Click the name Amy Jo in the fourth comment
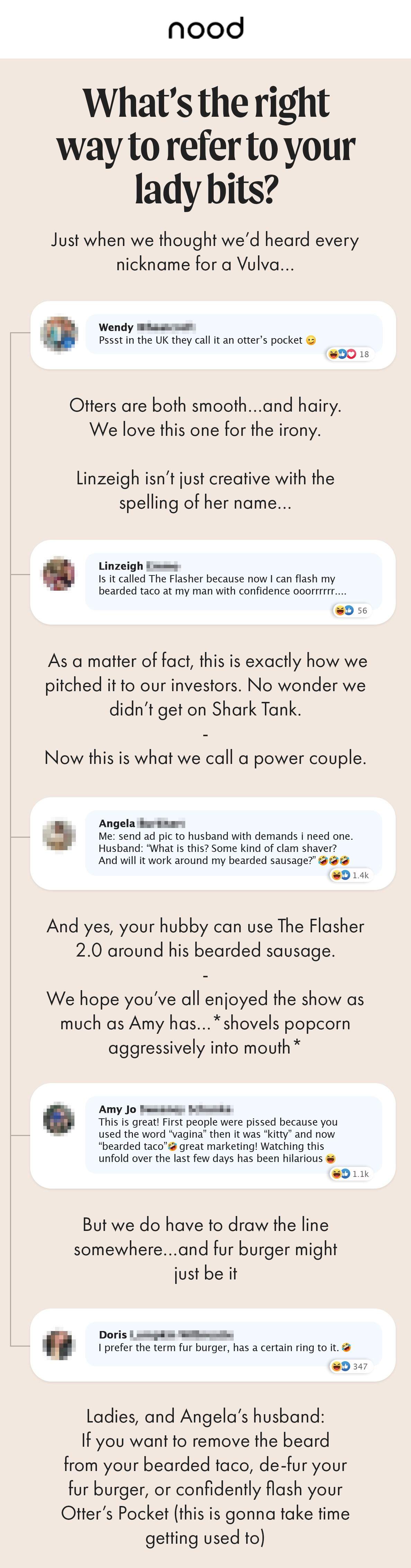411x1568 pixels. 117,1108
